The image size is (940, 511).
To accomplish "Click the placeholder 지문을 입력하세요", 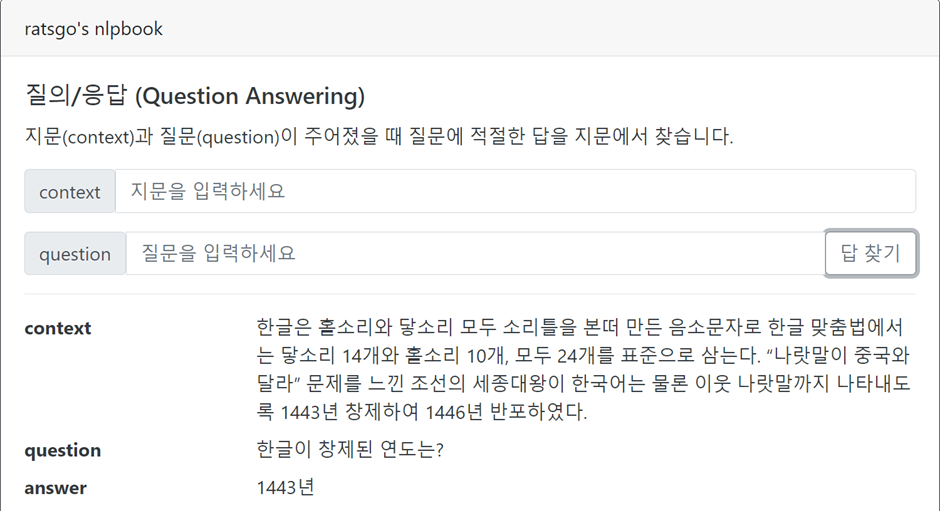I will tap(208, 191).
